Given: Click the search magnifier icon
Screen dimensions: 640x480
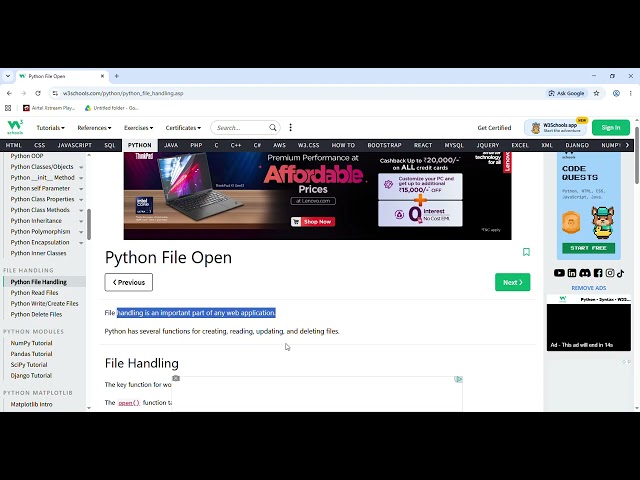Looking at the screenshot, I should pyautogui.click(x=273, y=128).
